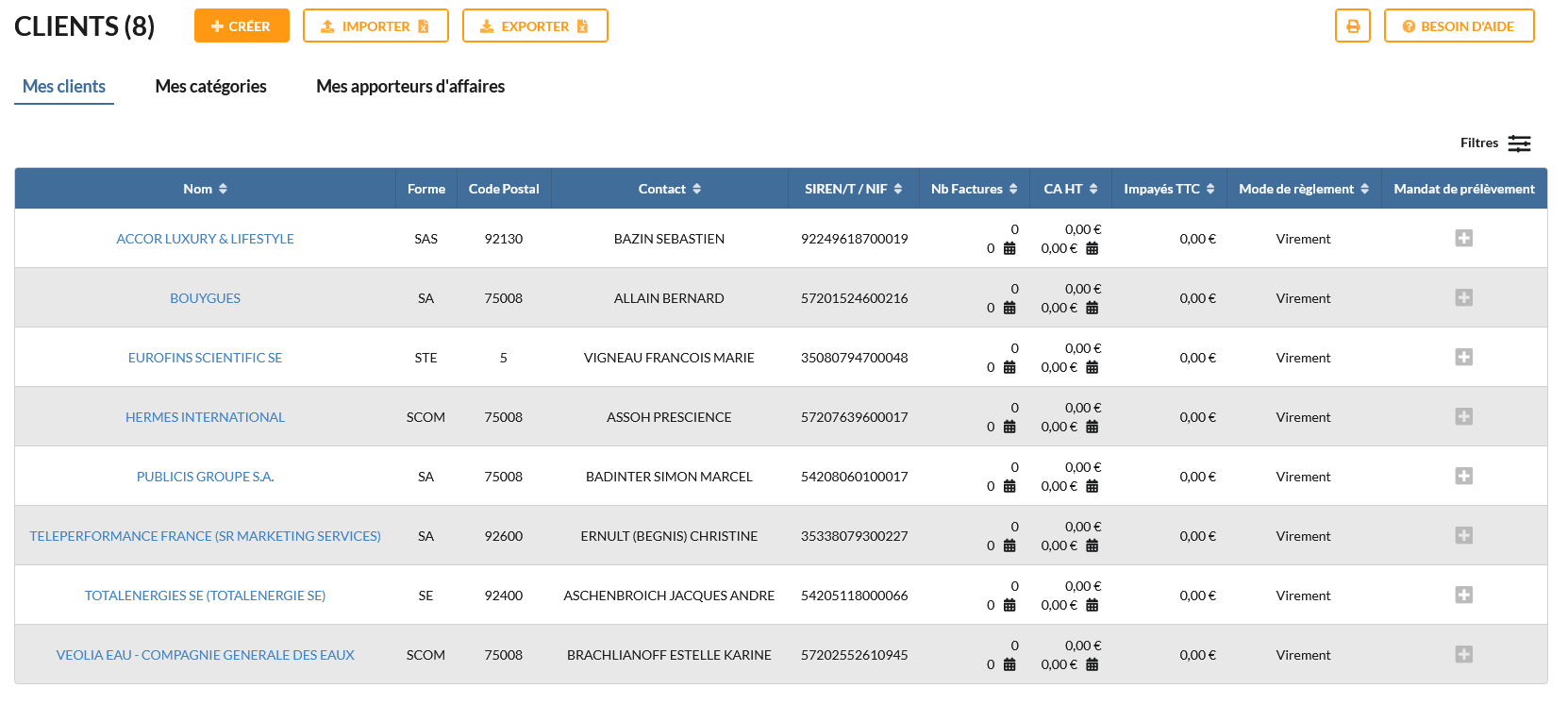1568x705 pixels.
Task: Select contact ASCHENBROICH JACQUES ANDRE cell
Action: pyautogui.click(x=669, y=596)
